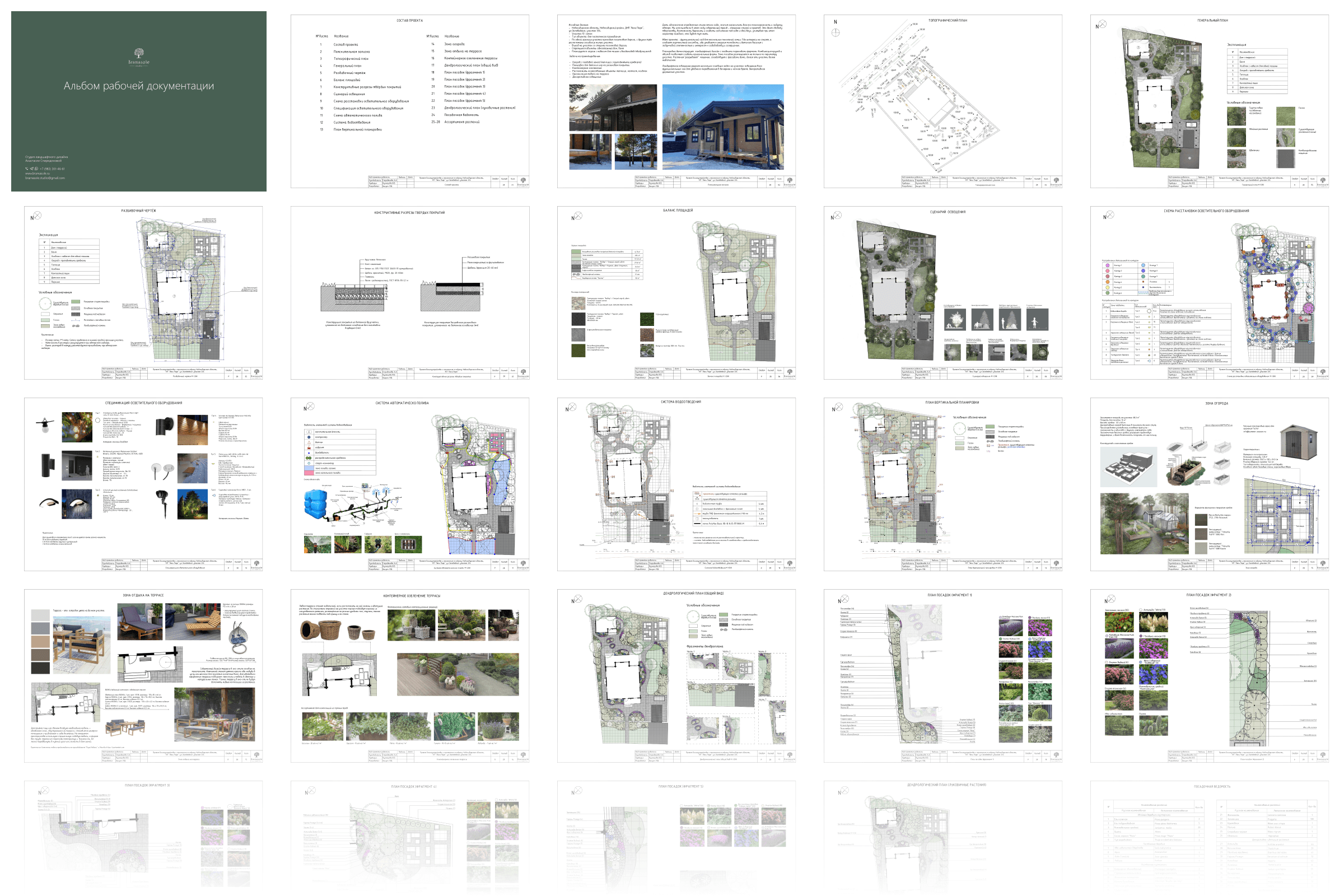Click north arrow on СЦЕНАРИЙ ОСВЕЩЕНИЯ page
The image size is (1344, 896).
click(836, 216)
